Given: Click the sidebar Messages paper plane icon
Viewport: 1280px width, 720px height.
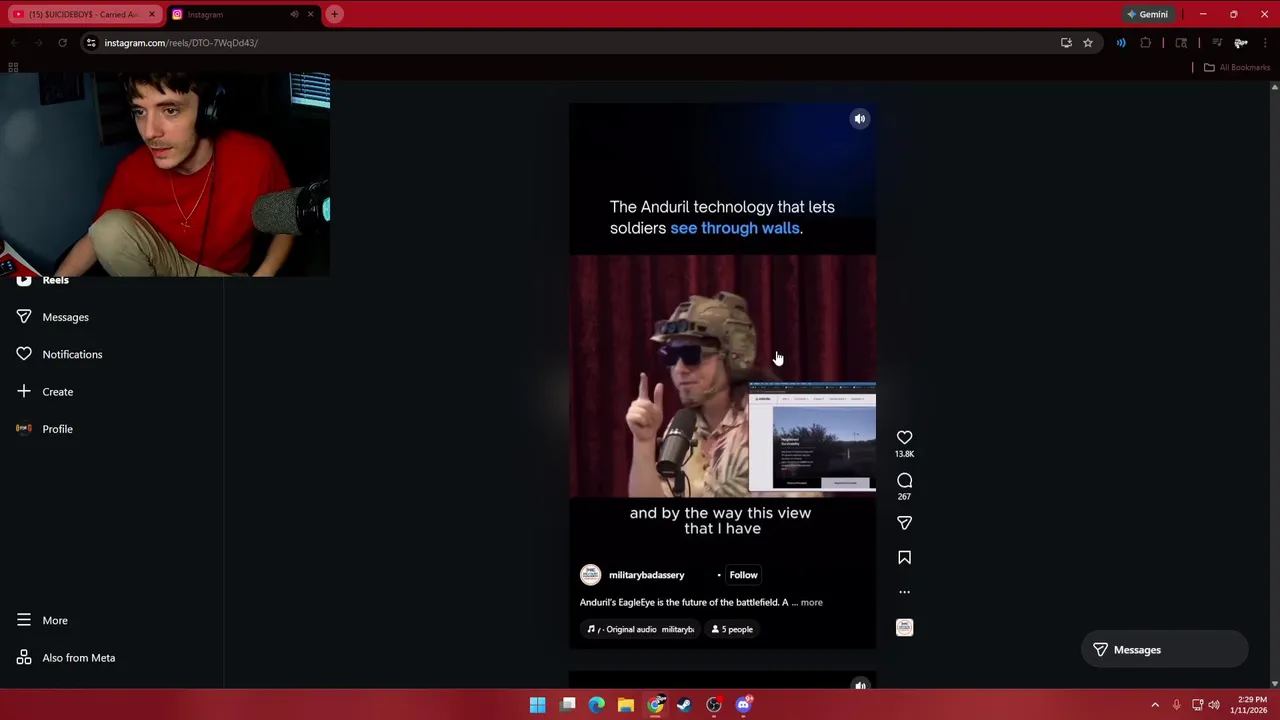Looking at the screenshot, I should click(x=24, y=317).
